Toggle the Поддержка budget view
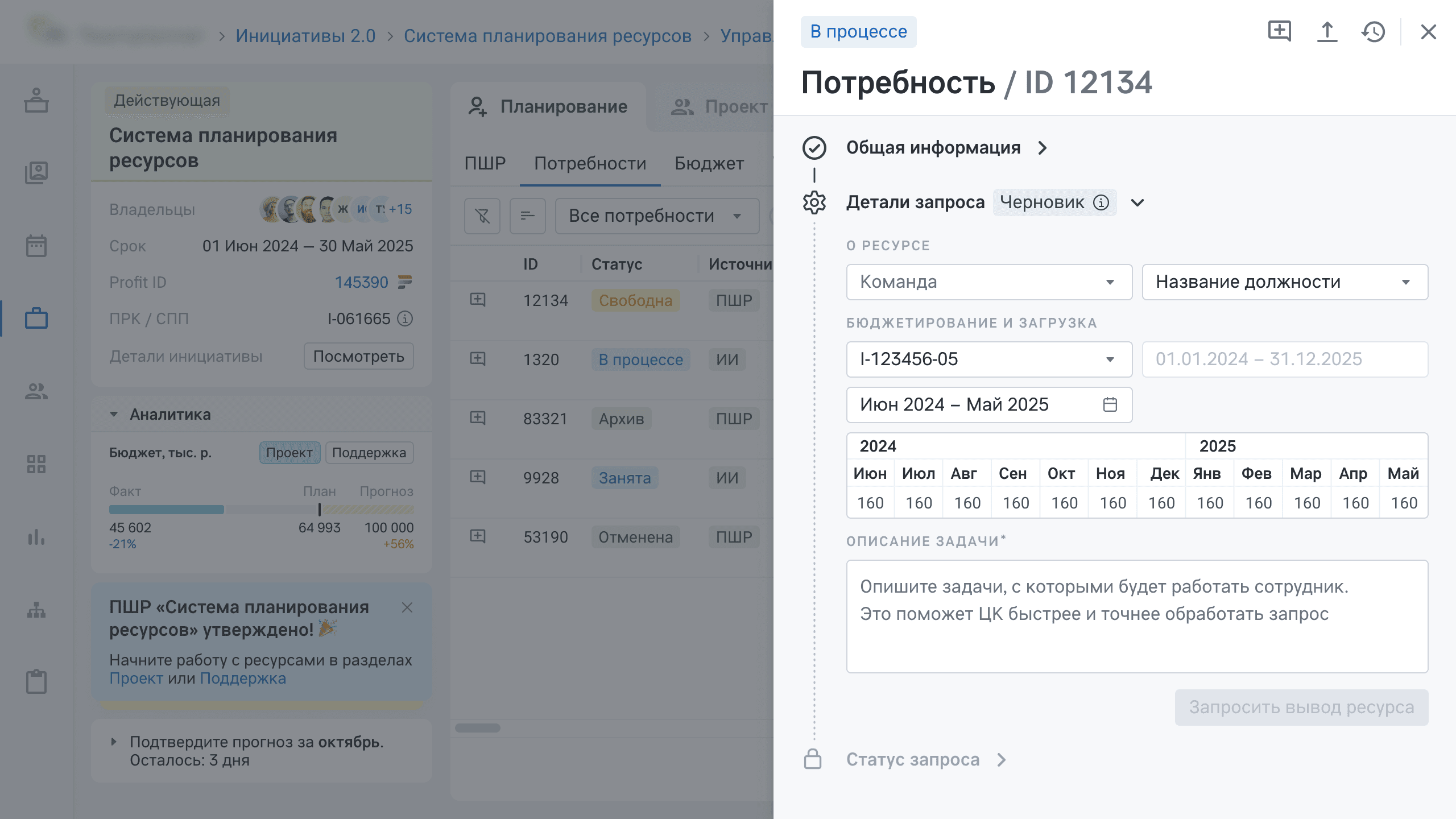 (x=369, y=453)
